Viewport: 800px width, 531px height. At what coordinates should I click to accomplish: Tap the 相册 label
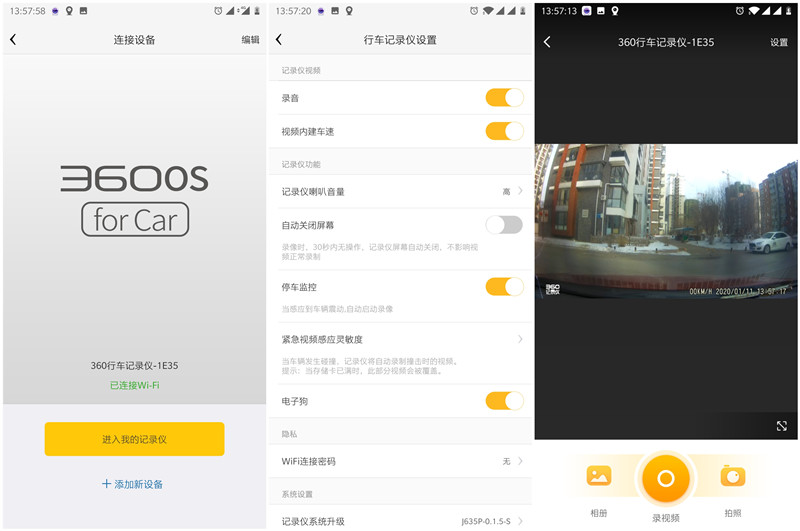click(x=598, y=513)
